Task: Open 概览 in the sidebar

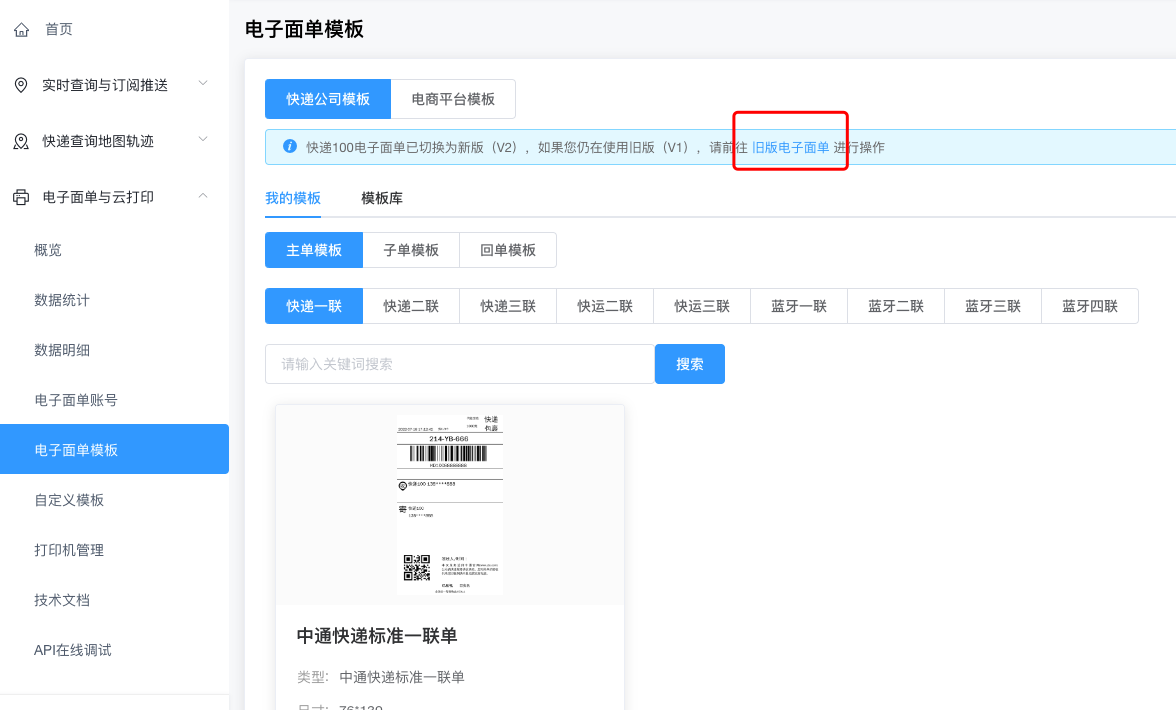Action: (x=48, y=250)
